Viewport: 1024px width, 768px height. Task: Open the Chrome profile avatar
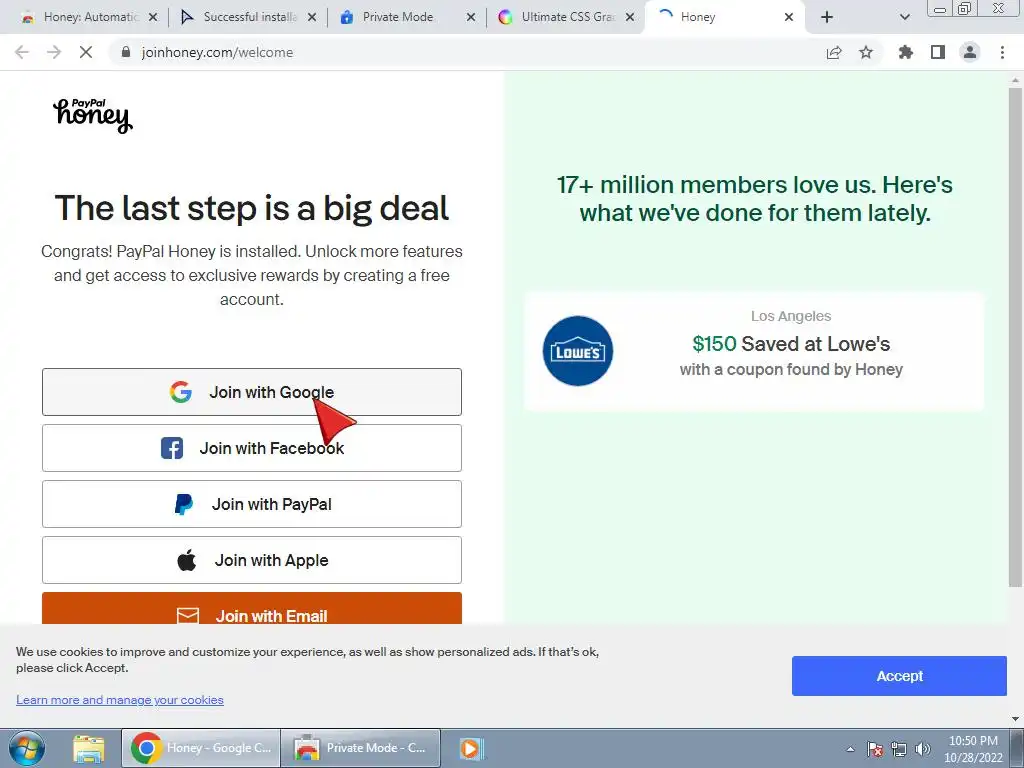[970, 52]
